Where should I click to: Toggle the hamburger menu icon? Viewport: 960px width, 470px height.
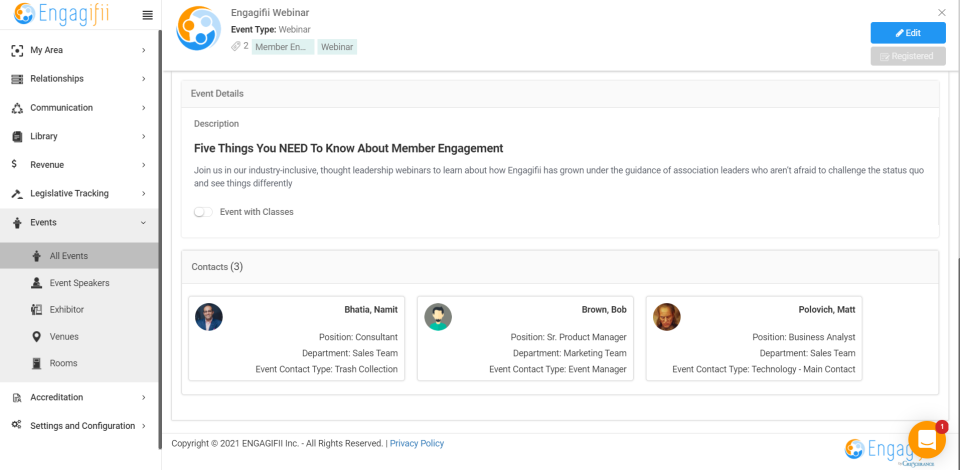[147, 15]
